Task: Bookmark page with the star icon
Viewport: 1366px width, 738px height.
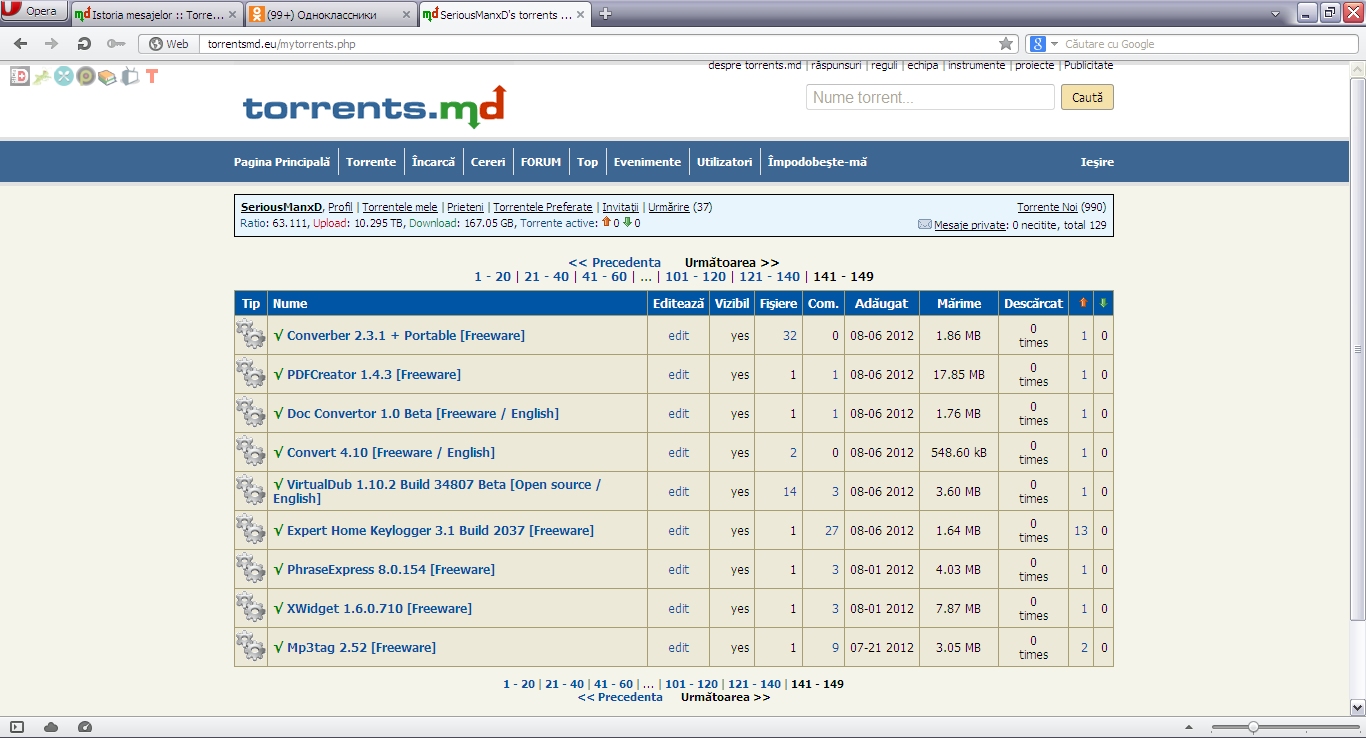Action: [1006, 44]
